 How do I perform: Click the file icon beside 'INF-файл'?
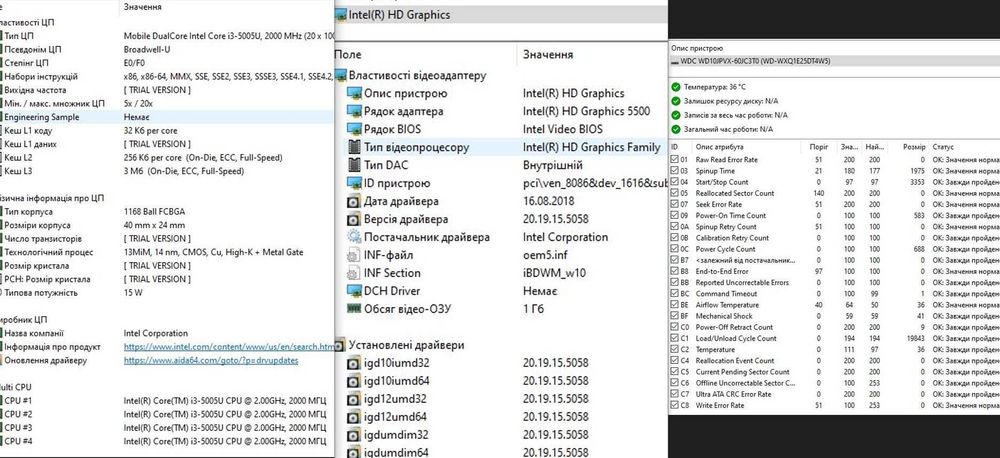(x=354, y=255)
